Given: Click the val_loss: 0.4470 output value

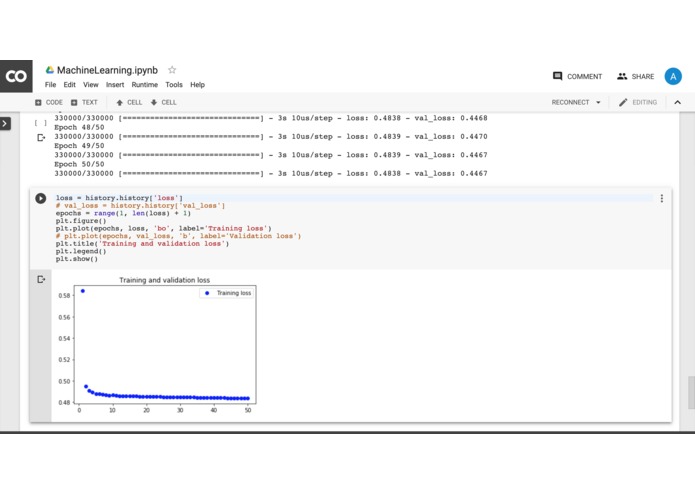Looking at the screenshot, I should [451, 136].
